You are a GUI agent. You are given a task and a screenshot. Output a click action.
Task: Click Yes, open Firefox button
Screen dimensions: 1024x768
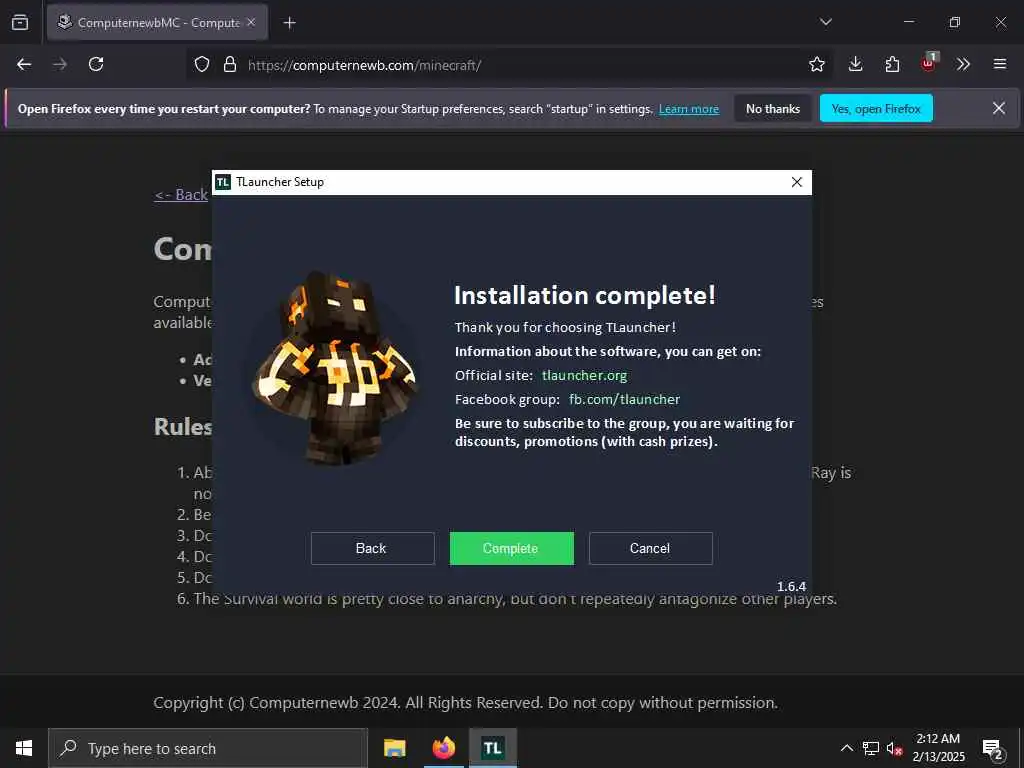point(876,108)
